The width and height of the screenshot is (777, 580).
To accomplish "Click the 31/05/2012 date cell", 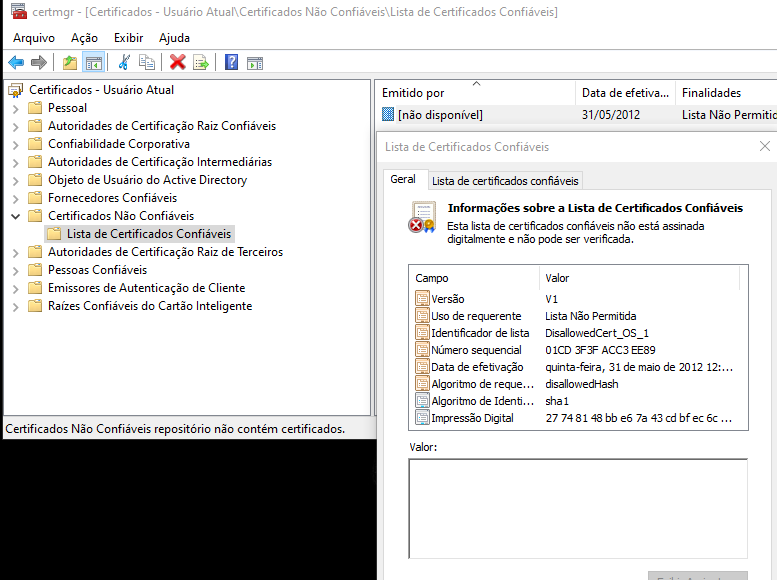I will [x=610, y=115].
